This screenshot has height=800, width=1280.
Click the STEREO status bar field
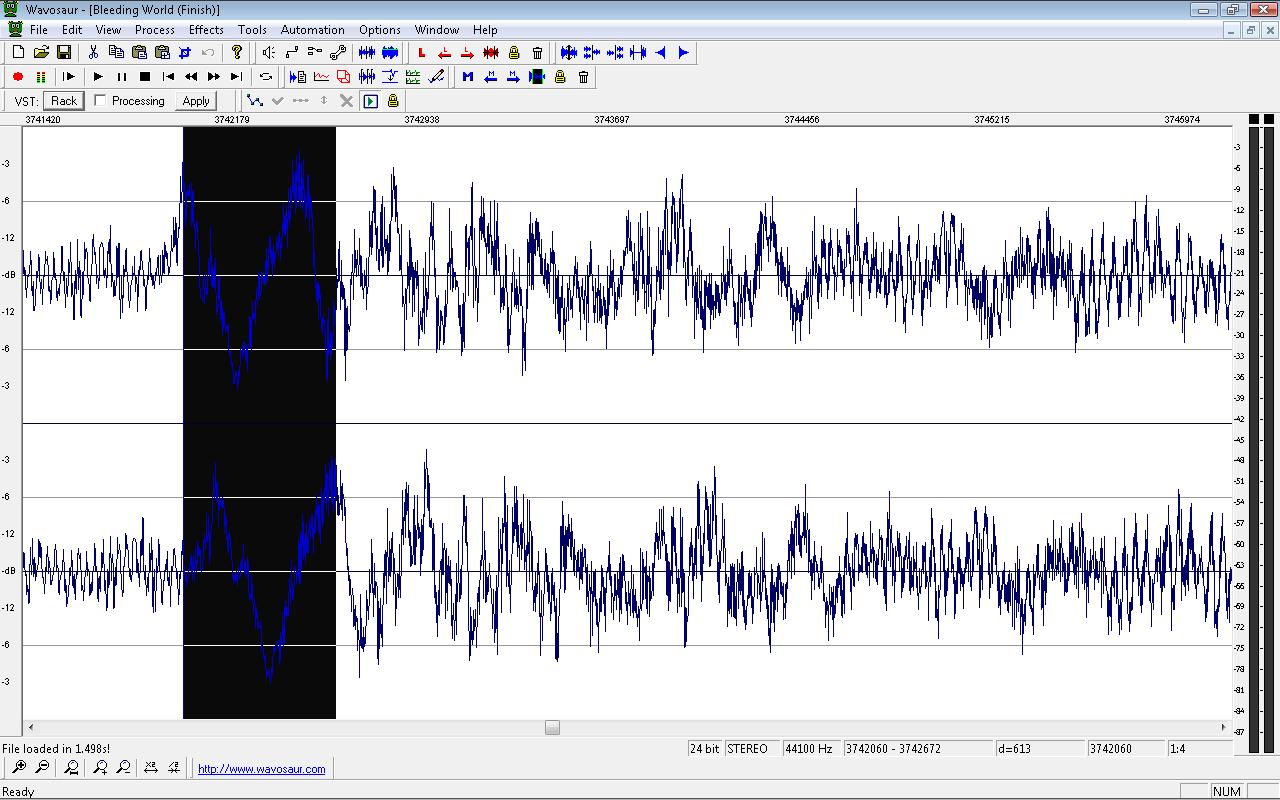752,748
